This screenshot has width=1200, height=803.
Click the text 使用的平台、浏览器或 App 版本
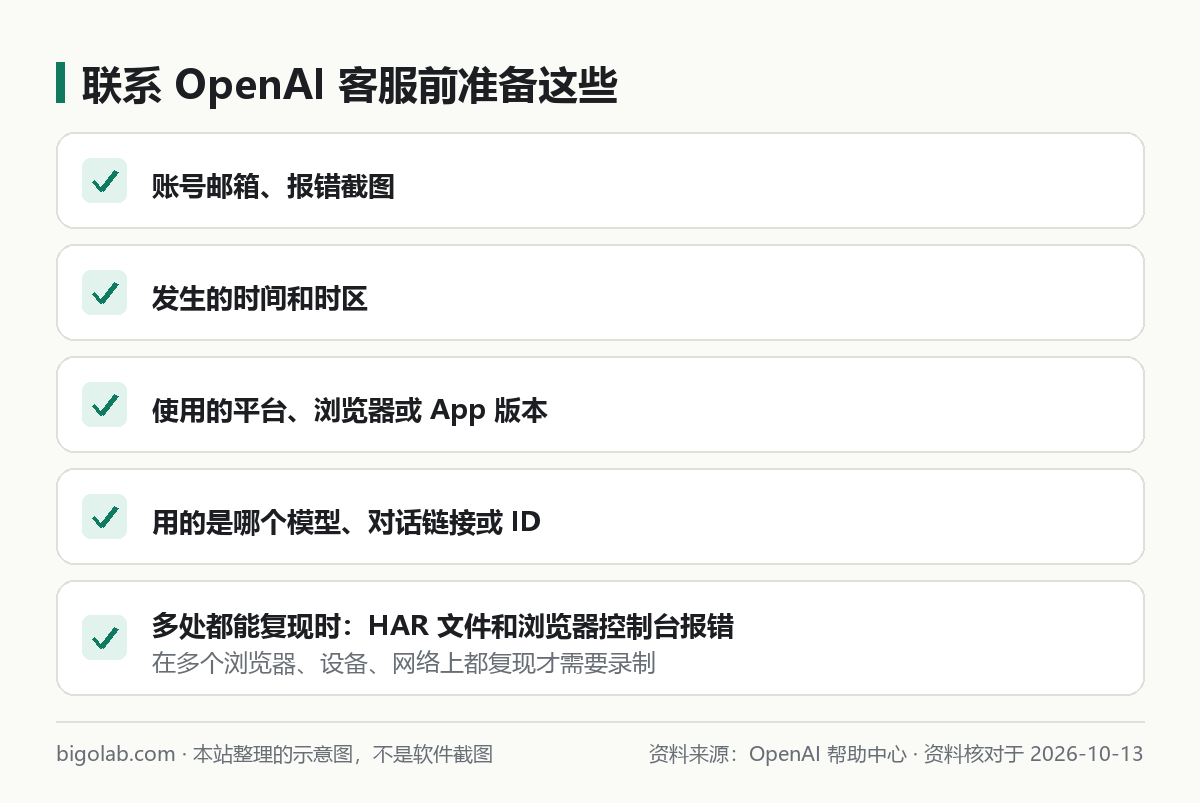click(x=350, y=410)
